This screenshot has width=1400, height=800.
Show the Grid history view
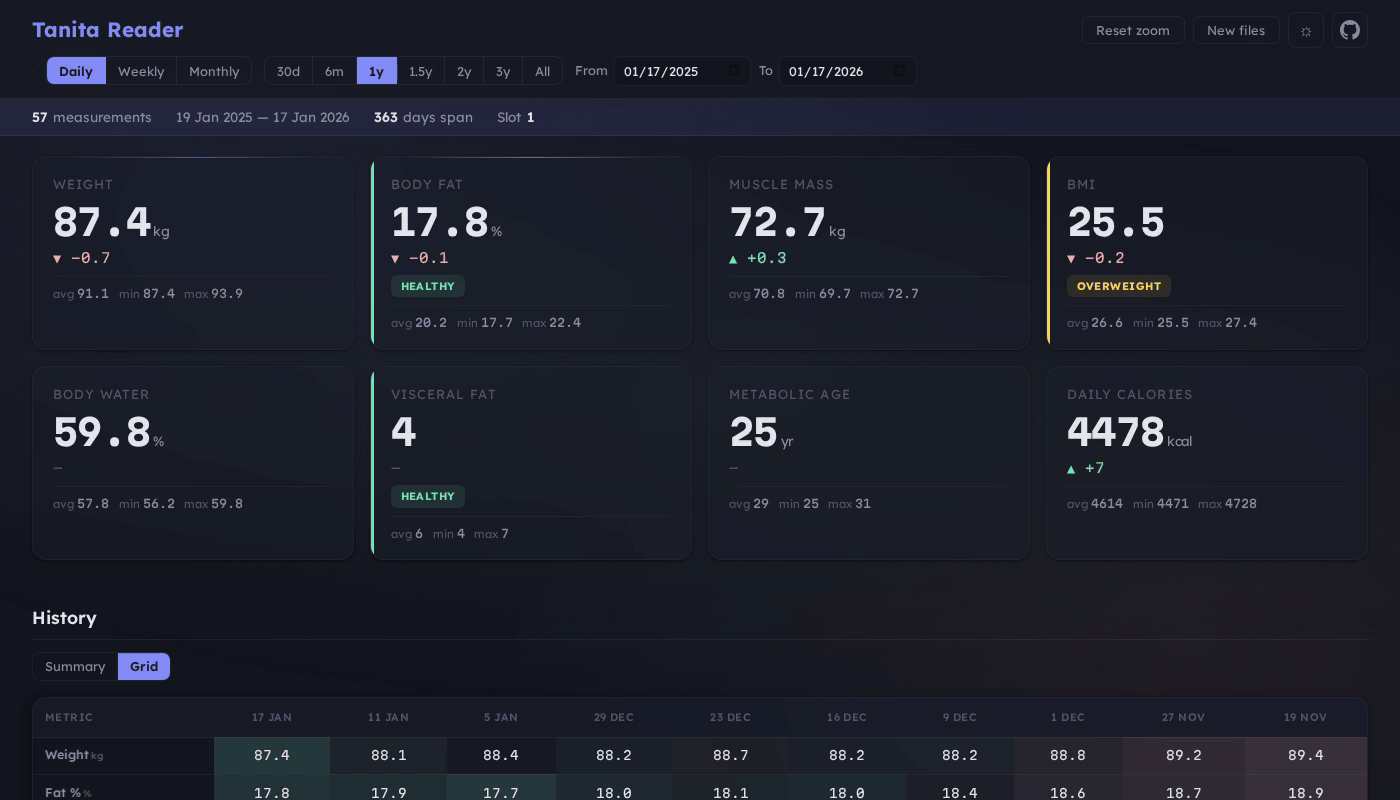coord(144,667)
